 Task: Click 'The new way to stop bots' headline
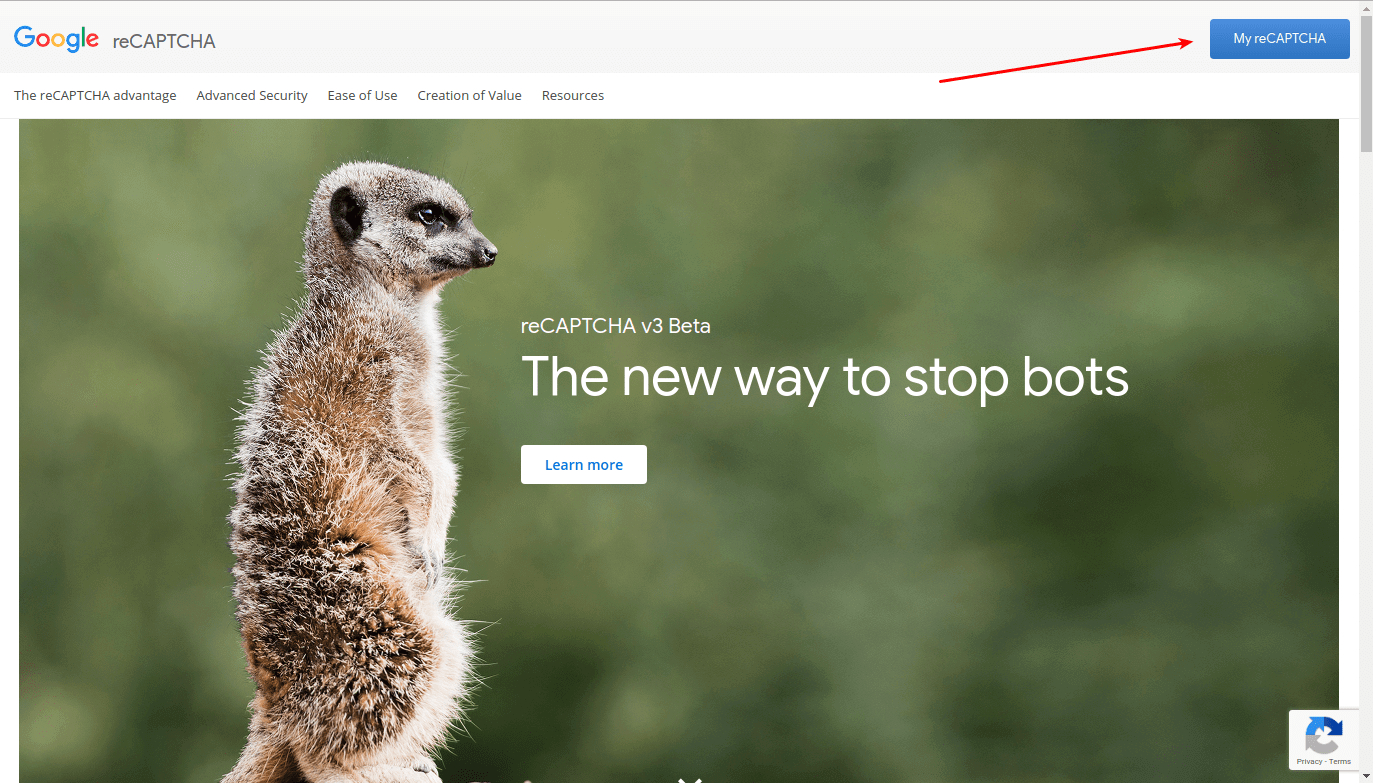(x=825, y=378)
